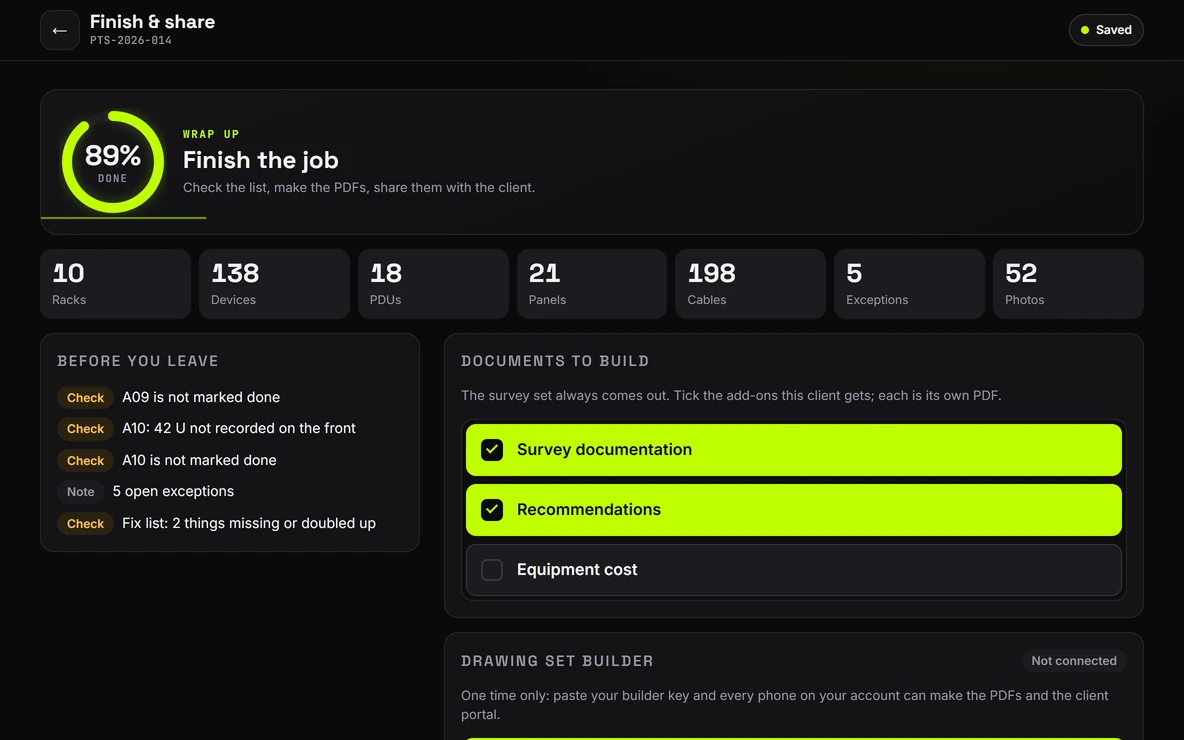
Task: Click the 89% done progress ring
Action: tap(113, 162)
